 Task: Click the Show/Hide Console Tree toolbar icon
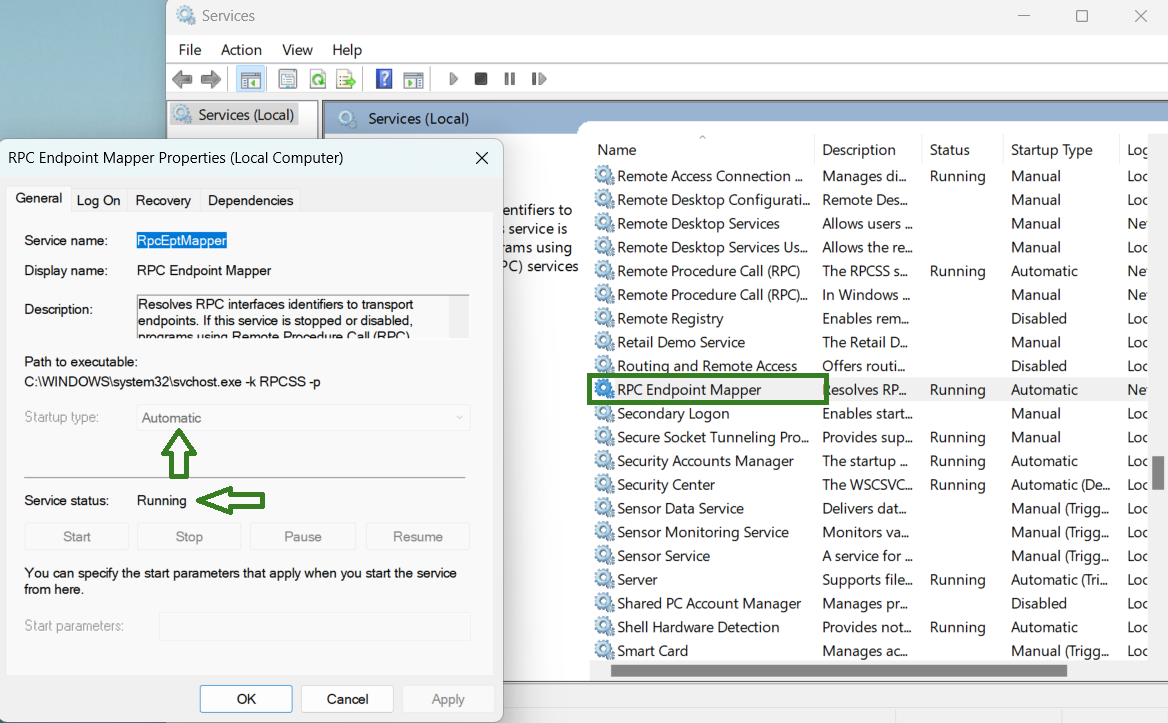(x=251, y=79)
